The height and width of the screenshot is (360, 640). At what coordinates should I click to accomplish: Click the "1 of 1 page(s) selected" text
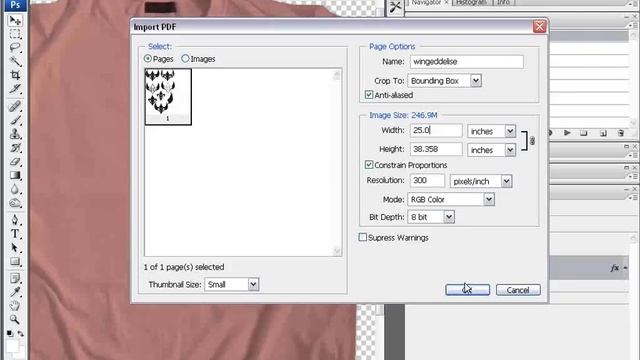[x=184, y=267]
